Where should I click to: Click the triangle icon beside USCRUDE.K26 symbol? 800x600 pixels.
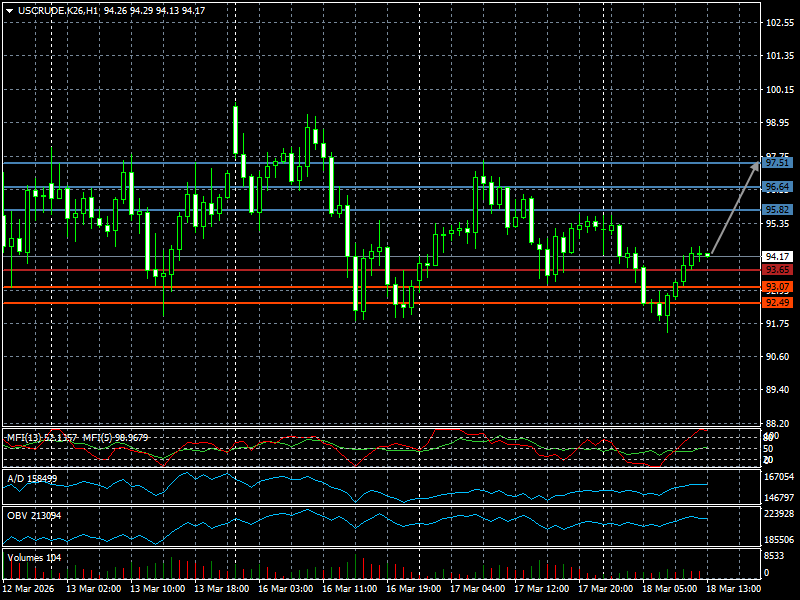click(9, 10)
